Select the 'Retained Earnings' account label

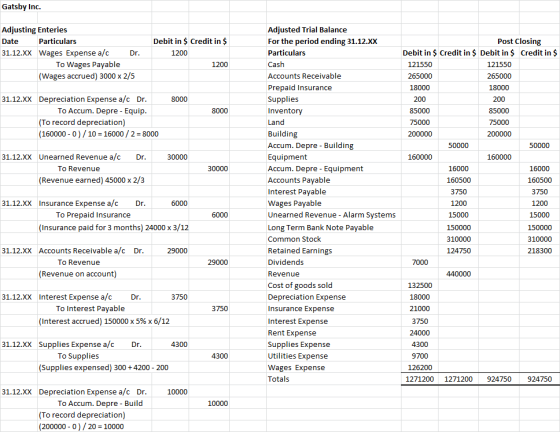point(300,251)
